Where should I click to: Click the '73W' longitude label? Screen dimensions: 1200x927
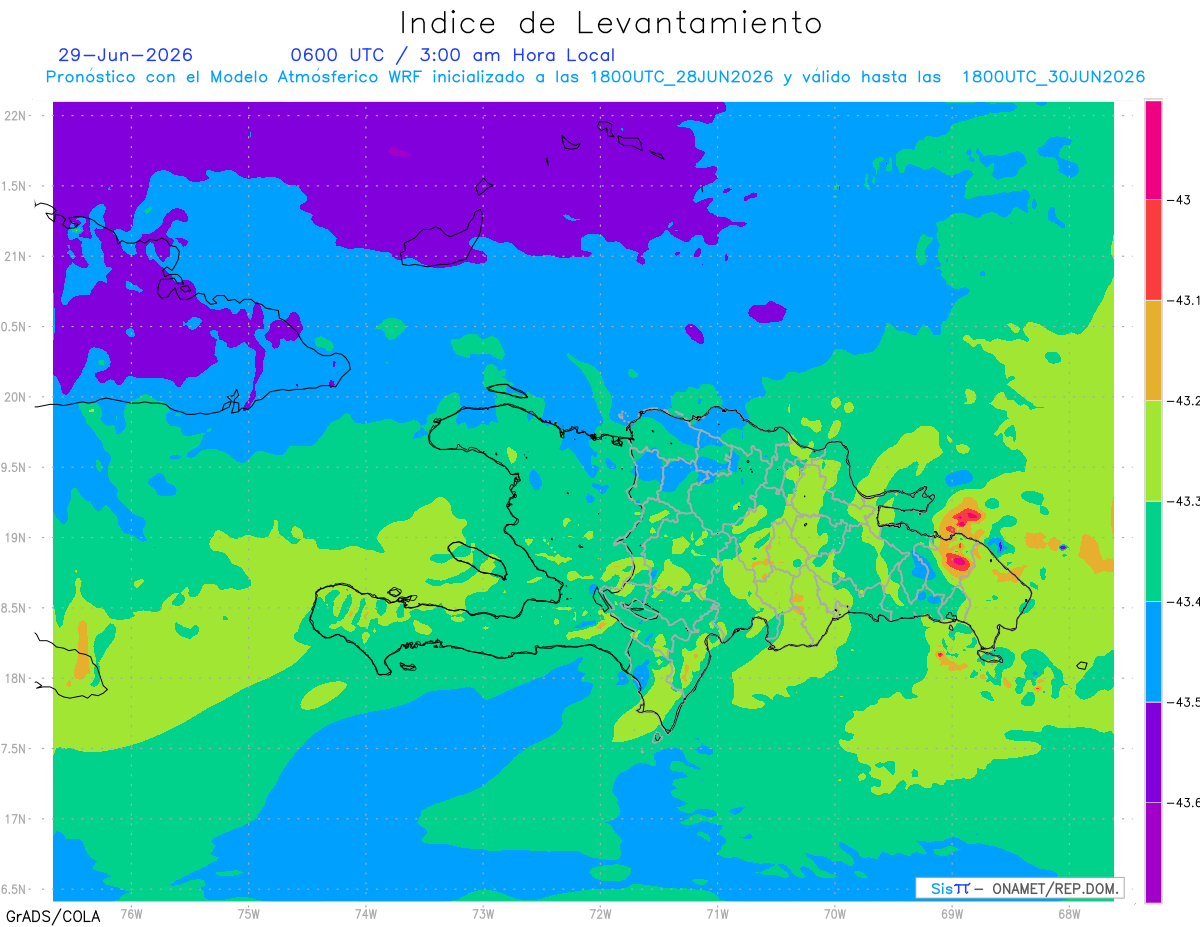coord(483,913)
